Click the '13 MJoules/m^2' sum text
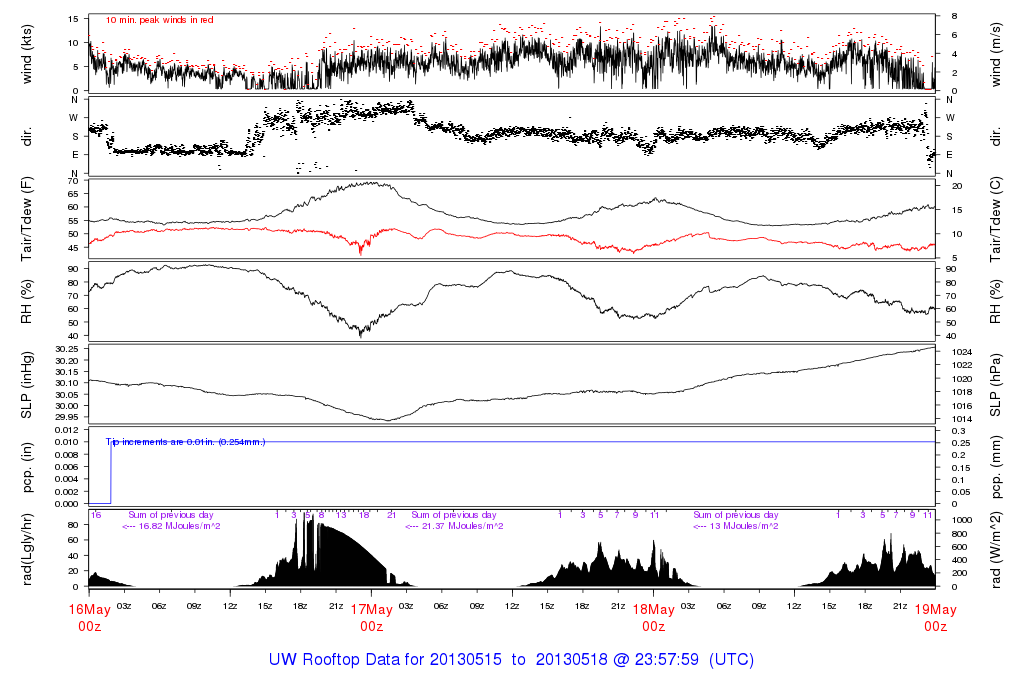 click(x=743, y=526)
